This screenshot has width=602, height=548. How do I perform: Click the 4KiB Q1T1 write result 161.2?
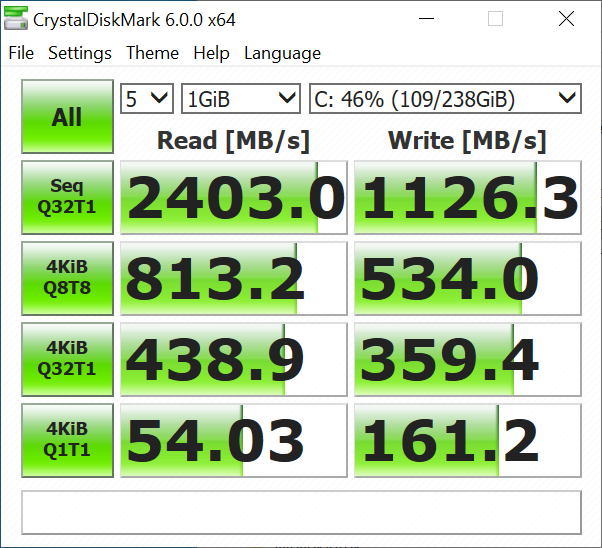[x=468, y=440]
